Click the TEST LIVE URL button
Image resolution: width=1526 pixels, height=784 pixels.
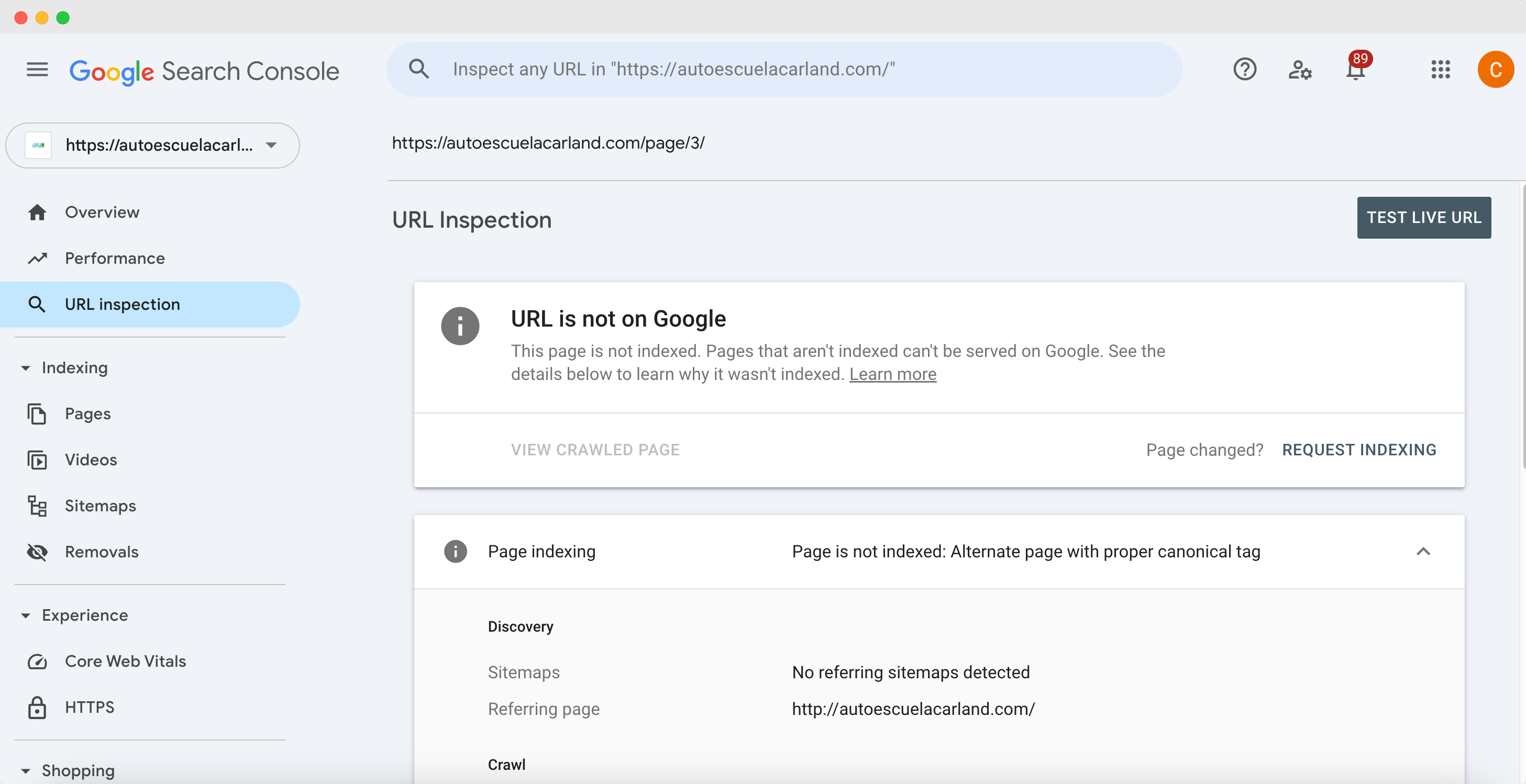[x=1423, y=217]
